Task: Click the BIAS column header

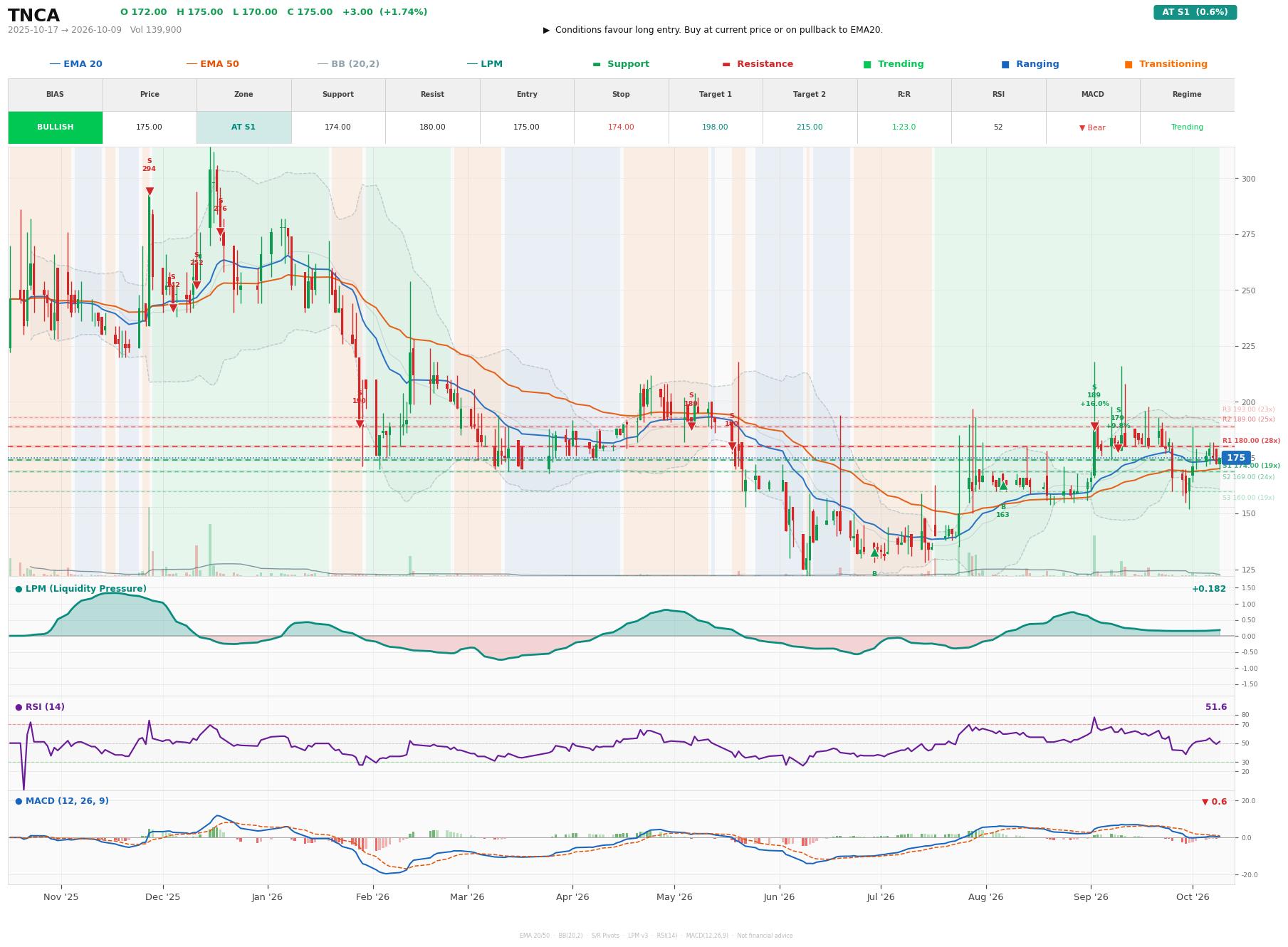Action: point(56,95)
